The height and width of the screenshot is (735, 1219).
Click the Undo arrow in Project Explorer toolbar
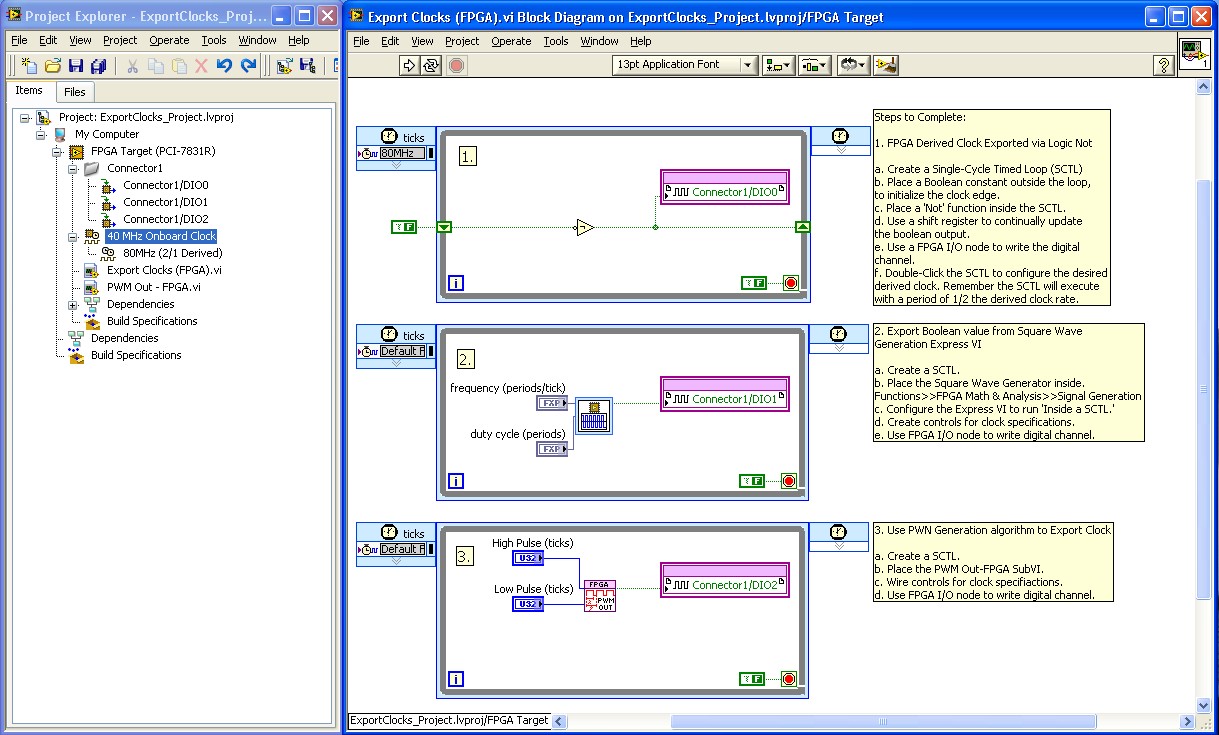tap(224, 66)
